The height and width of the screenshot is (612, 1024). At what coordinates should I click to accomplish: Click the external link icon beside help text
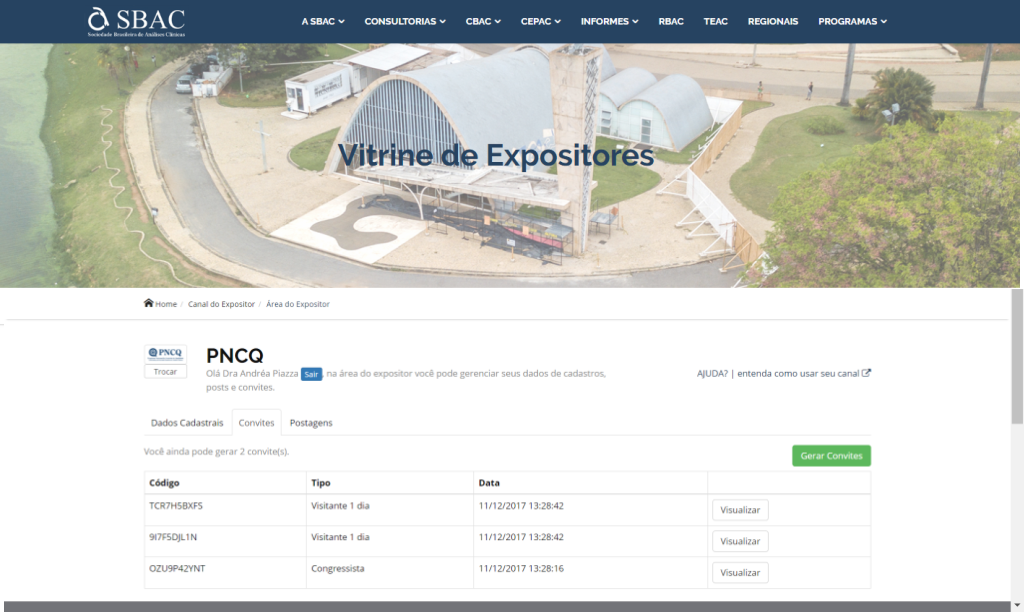tap(866, 374)
